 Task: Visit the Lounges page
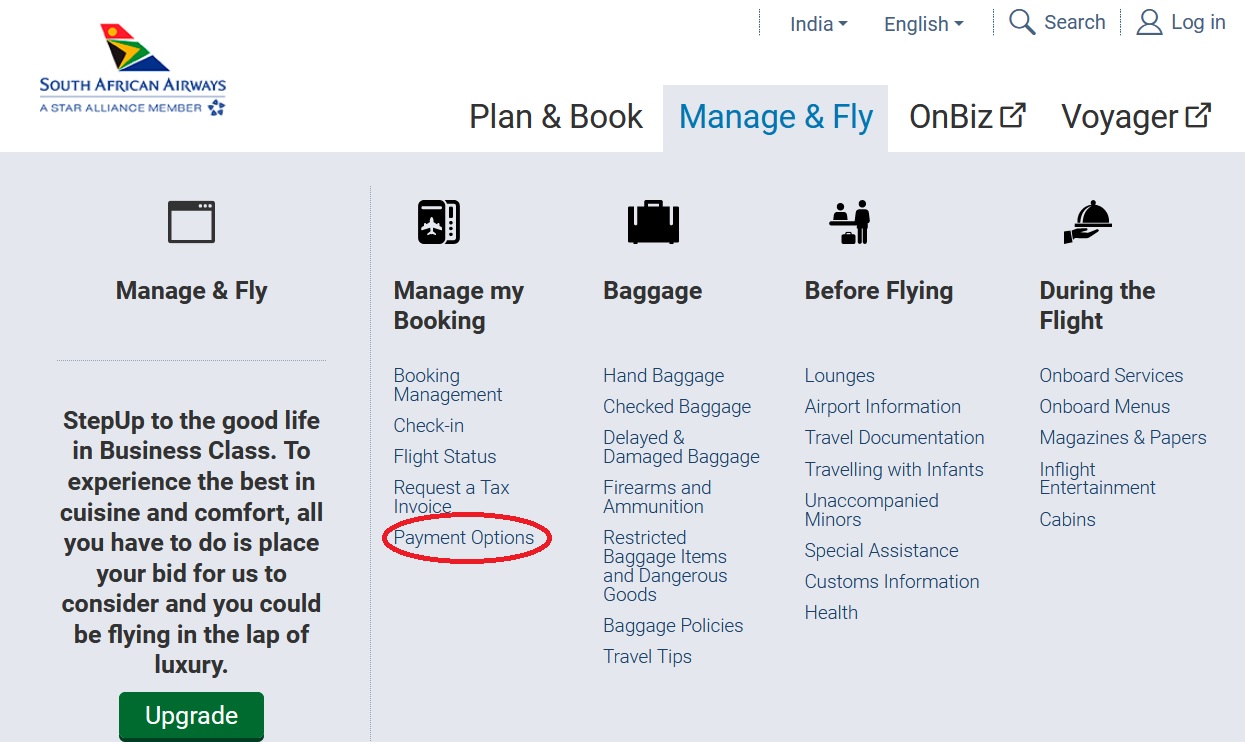(839, 376)
